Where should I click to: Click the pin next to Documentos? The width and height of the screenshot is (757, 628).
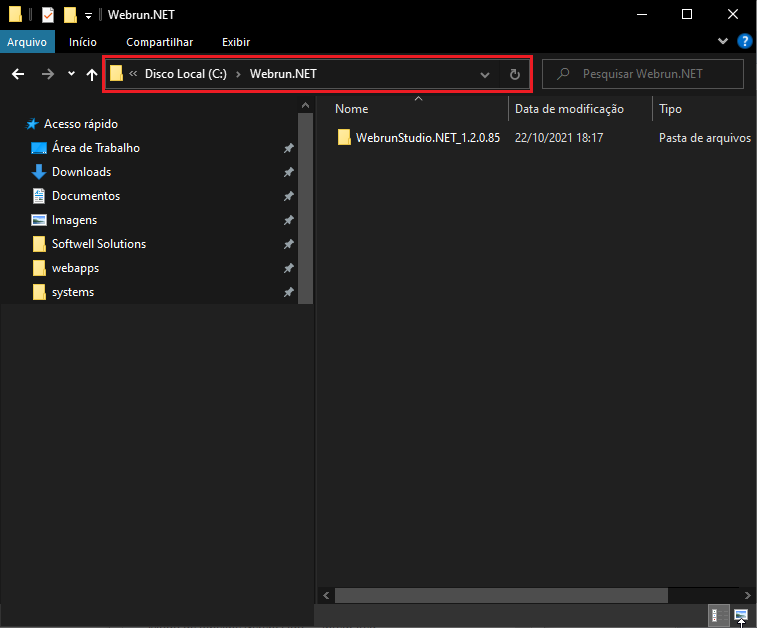click(x=289, y=196)
